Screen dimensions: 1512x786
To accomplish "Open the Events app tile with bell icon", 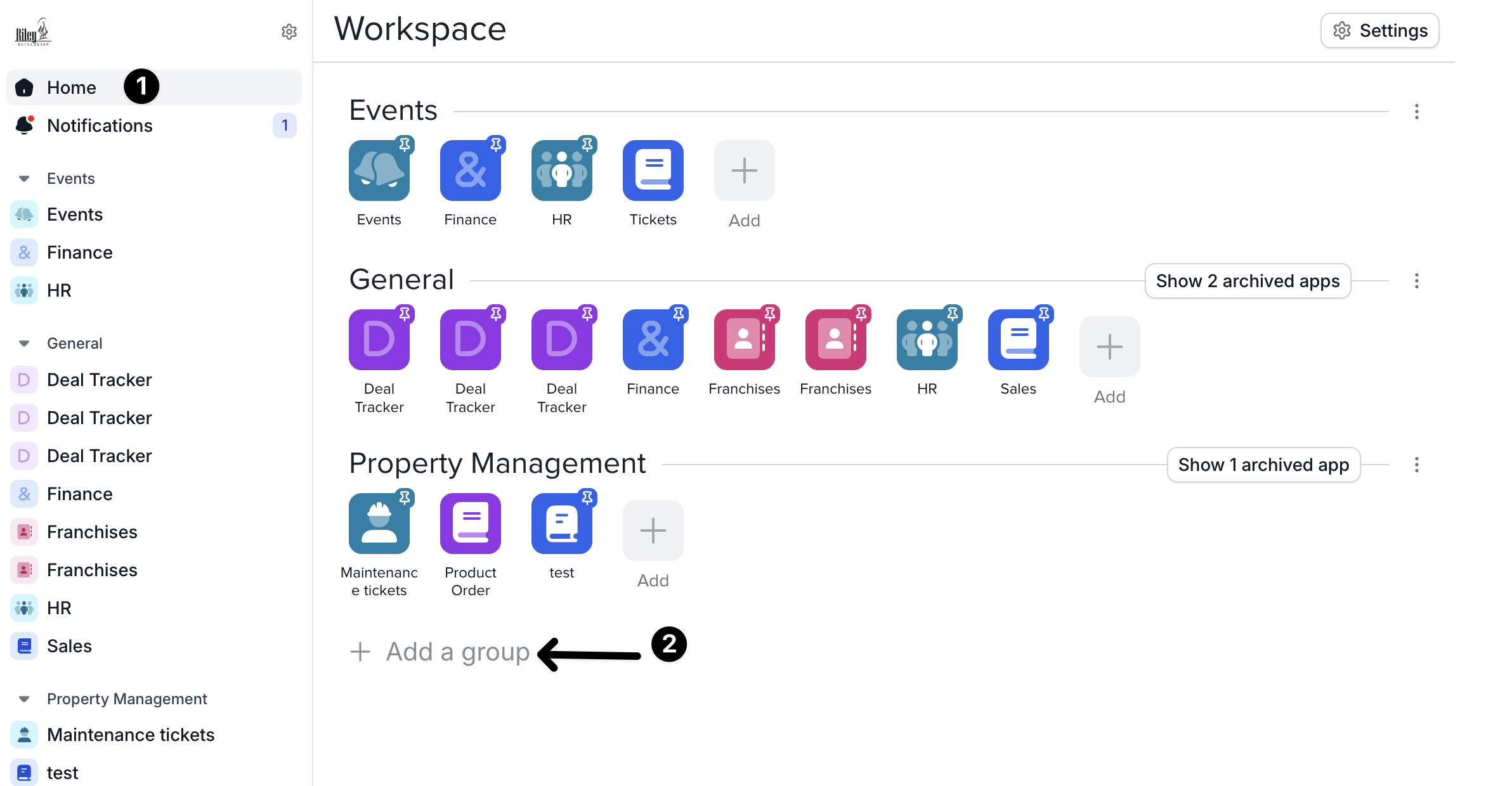I will click(x=379, y=171).
